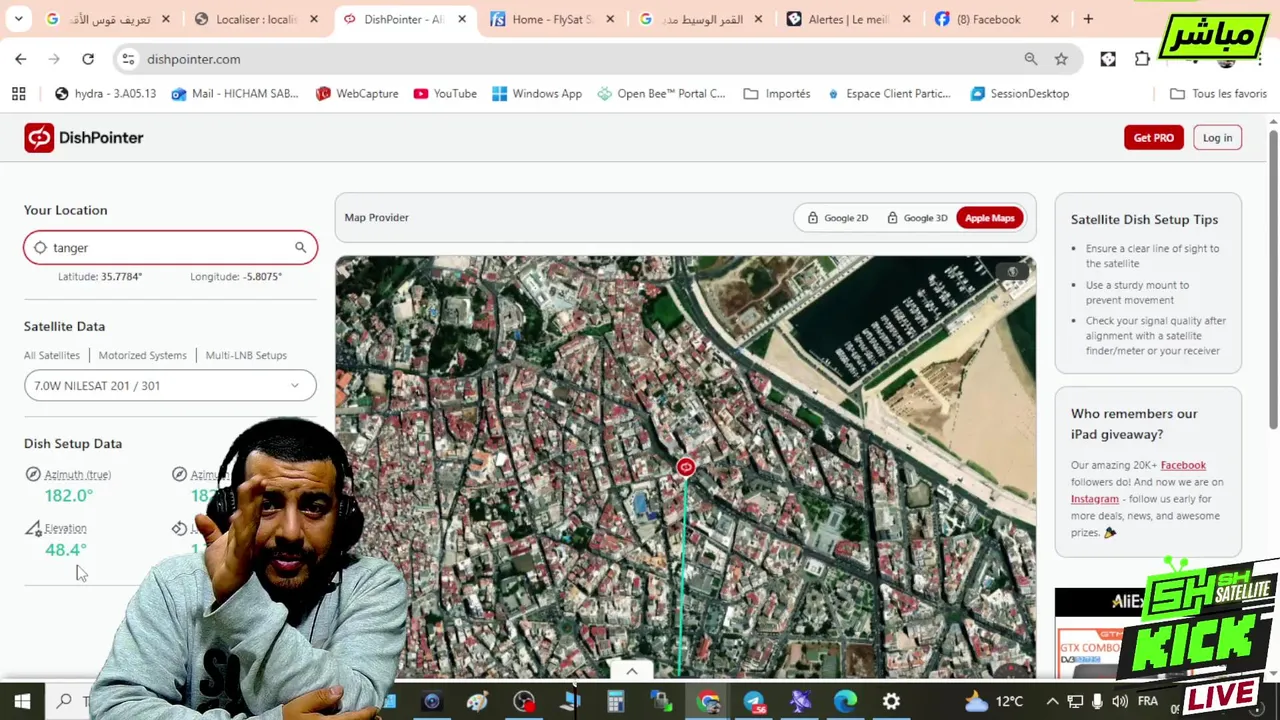Switch to the Localiser browser tab
The image size is (1280, 720).
(256, 19)
